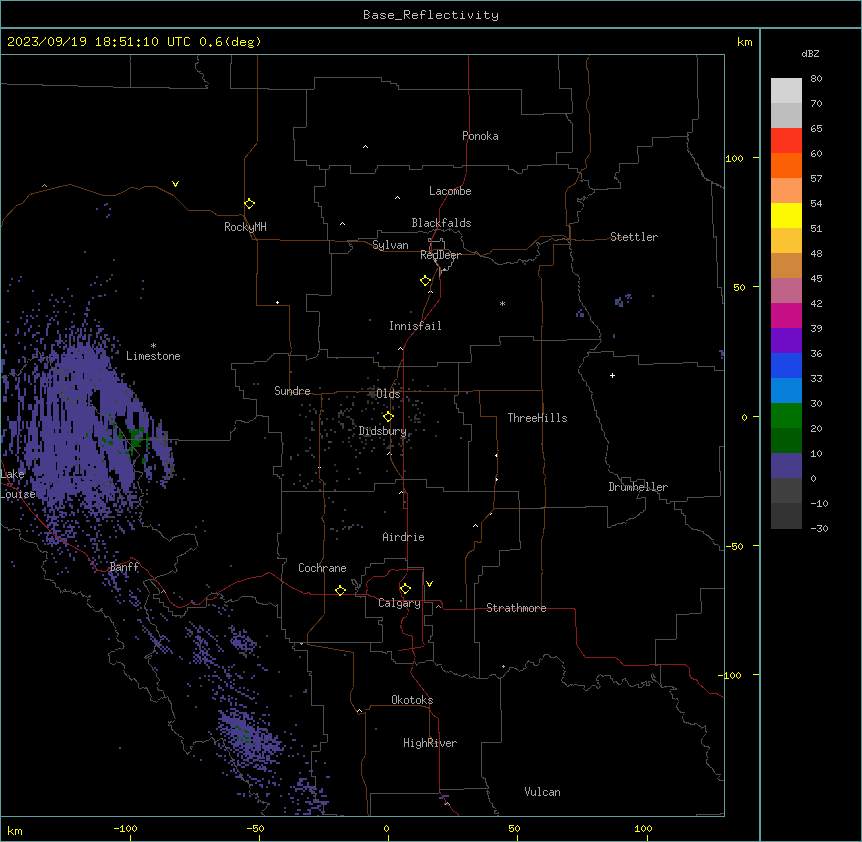The image size is (862, 842).
Task: Click the yellow marker between Olds and Didsbury
Action: click(389, 416)
